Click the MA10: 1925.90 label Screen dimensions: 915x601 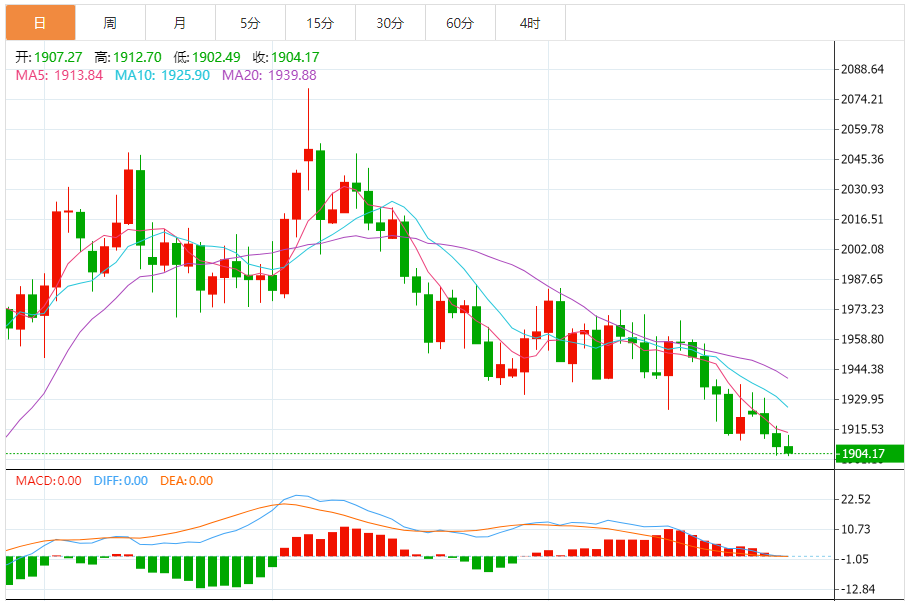pyautogui.click(x=162, y=75)
